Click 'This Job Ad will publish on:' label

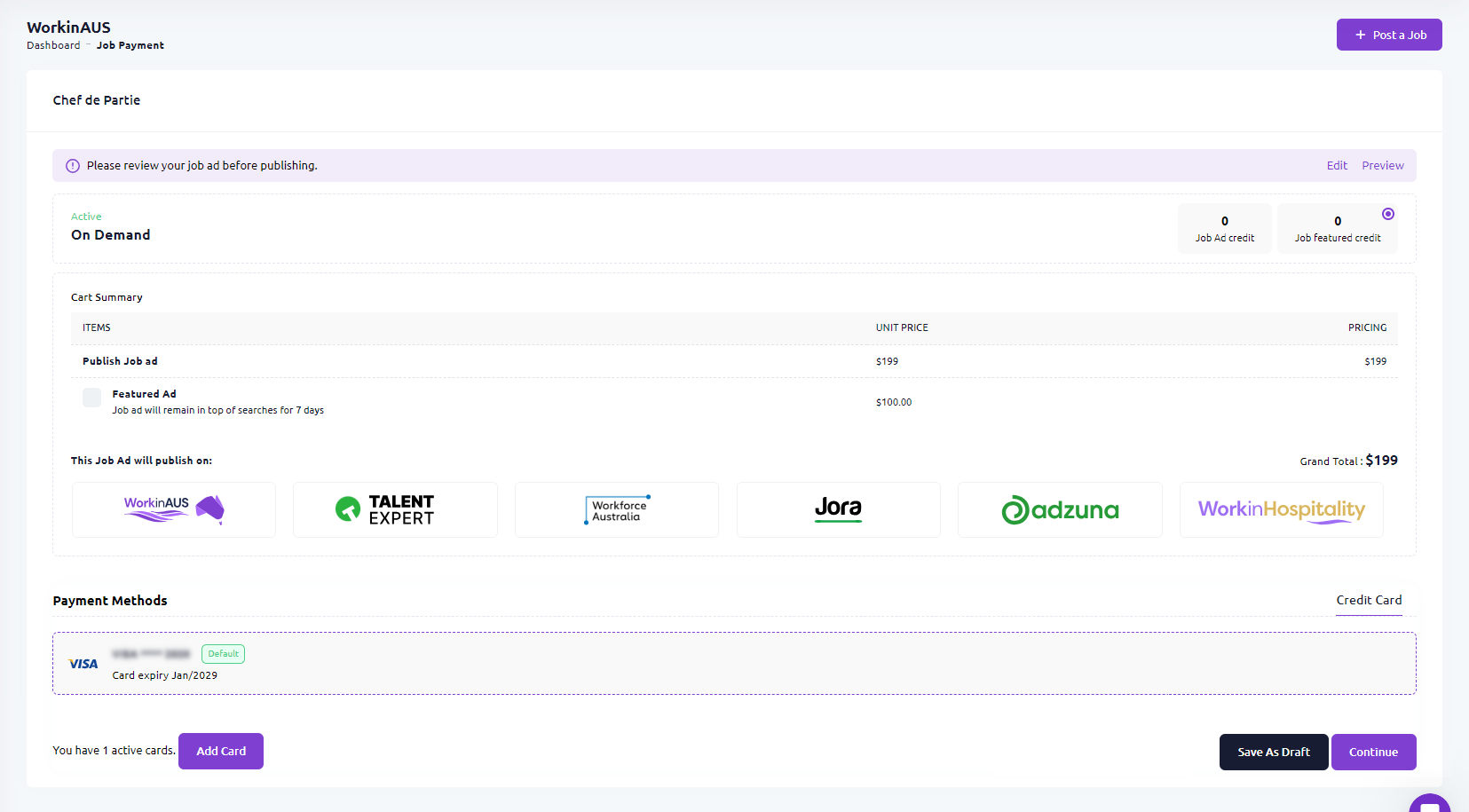pos(141,461)
